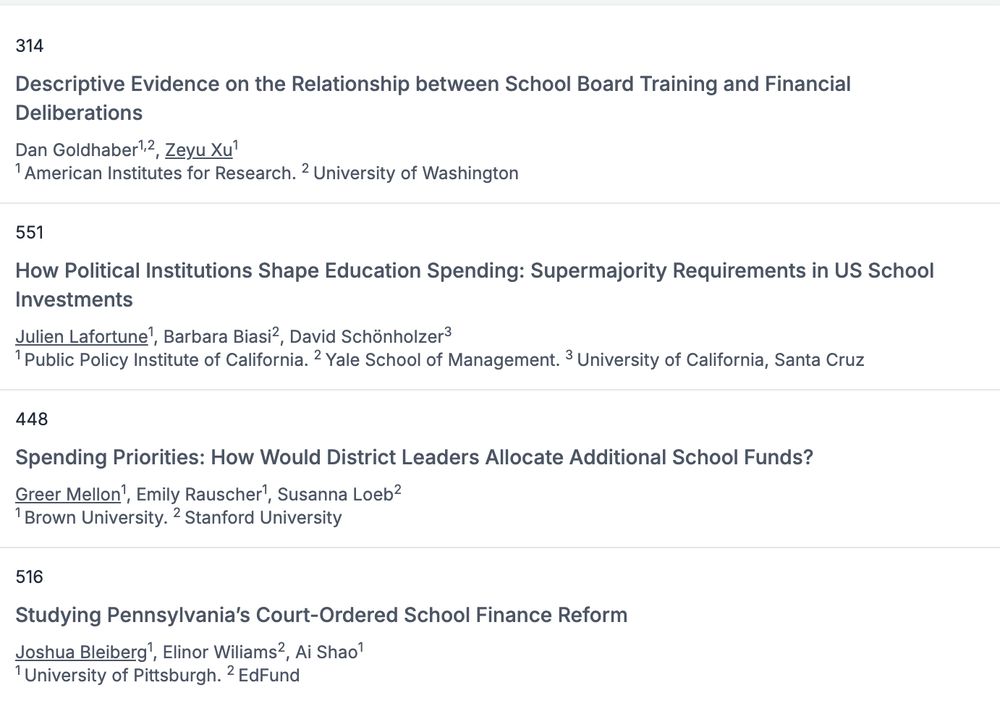
Task: Select author David Schönholzer
Action: (367, 337)
